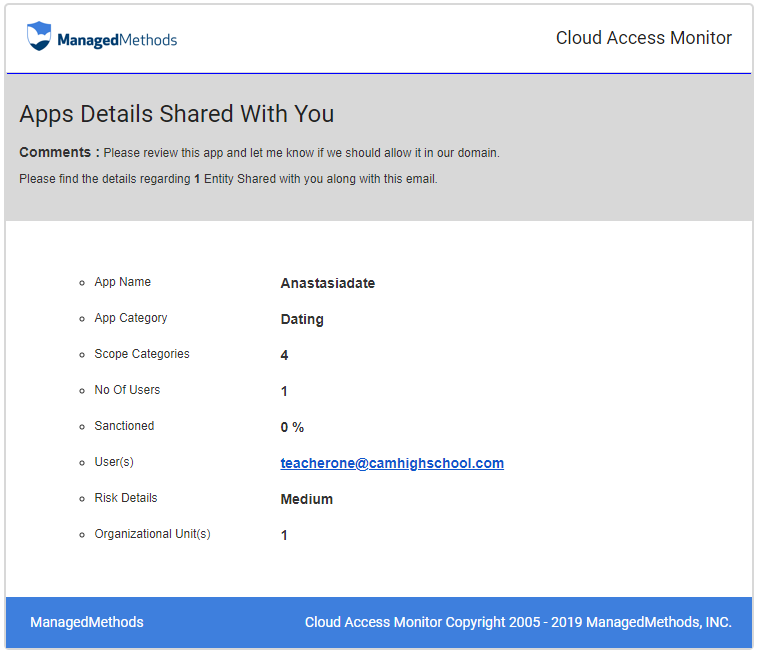Click the footer copyright notice text
The image size is (758, 654).
518,622
